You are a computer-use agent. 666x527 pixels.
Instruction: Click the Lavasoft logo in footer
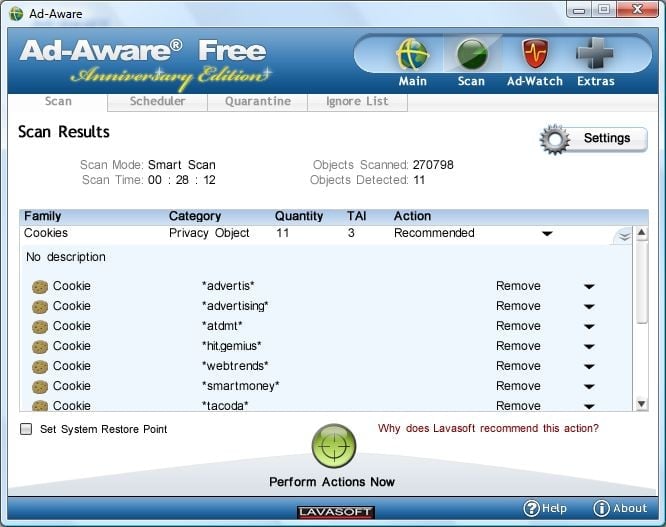335,512
